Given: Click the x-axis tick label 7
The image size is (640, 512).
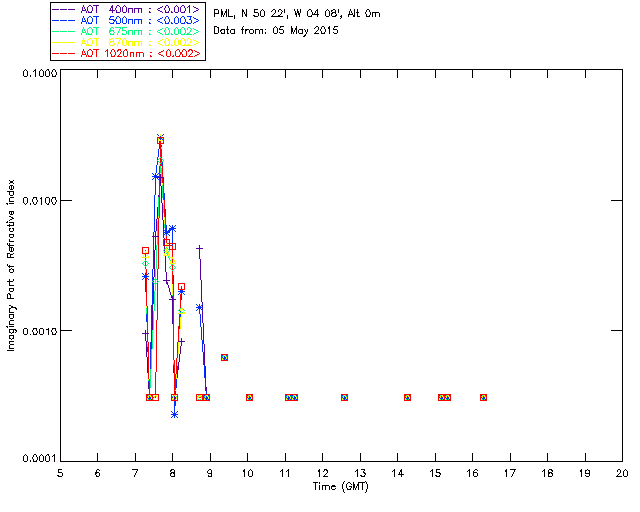Looking at the screenshot, I should click(x=135, y=473).
